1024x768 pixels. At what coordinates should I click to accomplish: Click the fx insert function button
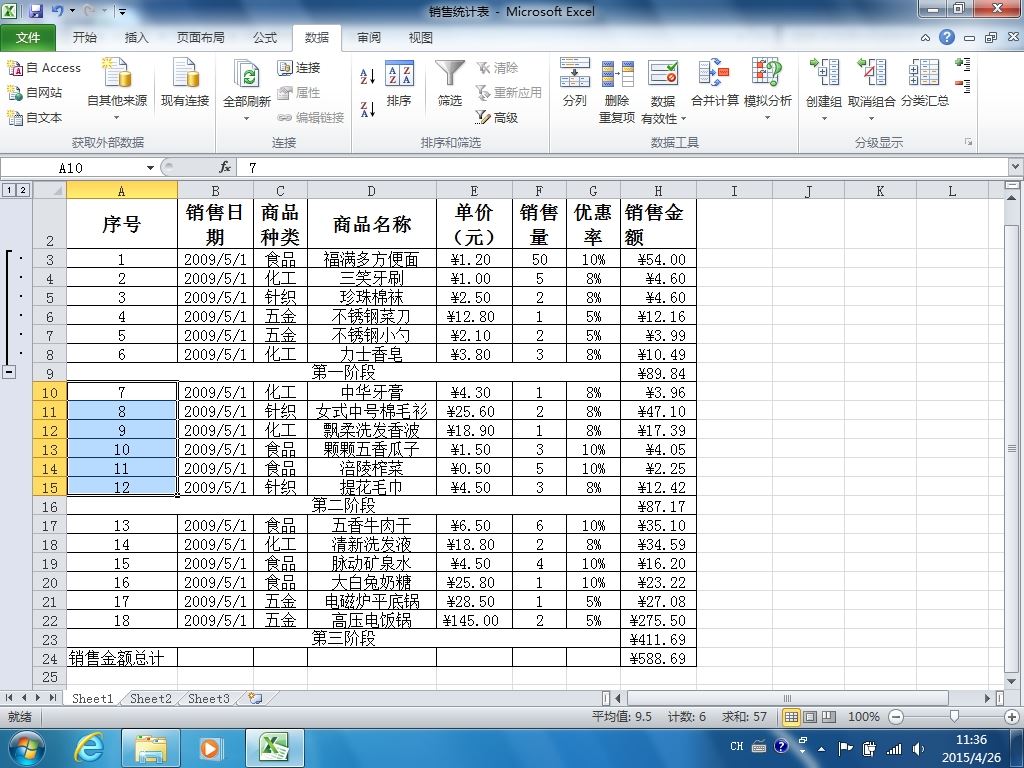[225, 167]
